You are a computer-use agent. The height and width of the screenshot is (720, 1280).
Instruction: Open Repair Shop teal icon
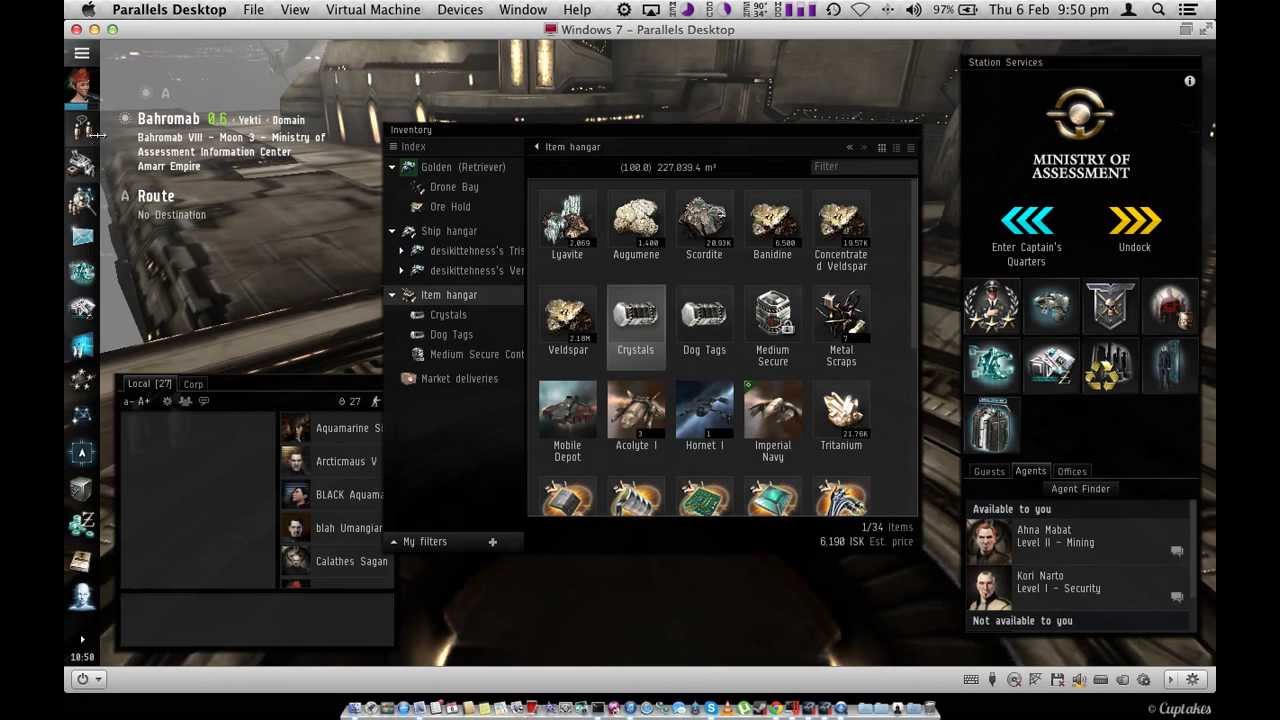point(992,367)
